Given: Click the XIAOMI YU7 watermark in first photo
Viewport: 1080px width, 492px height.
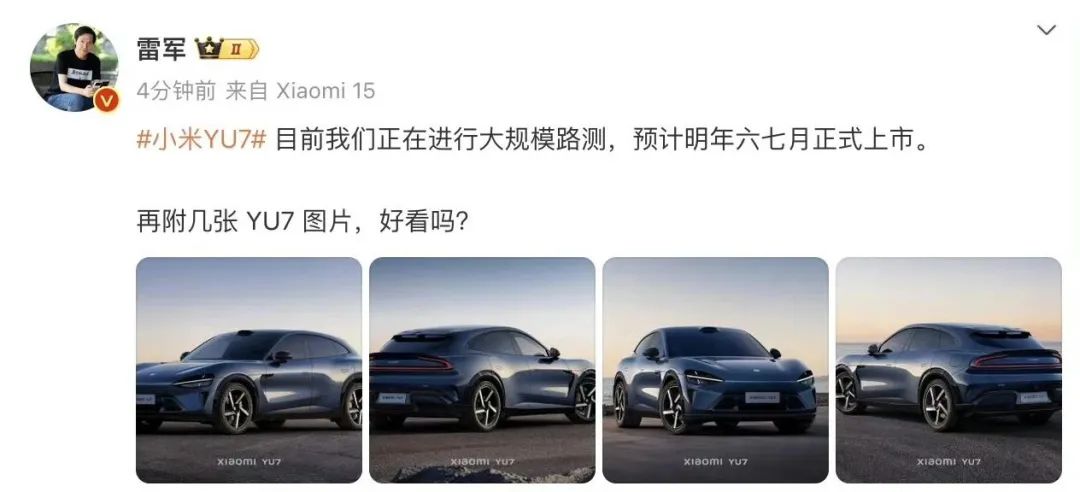Looking at the screenshot, I should [x=249, y=461].
